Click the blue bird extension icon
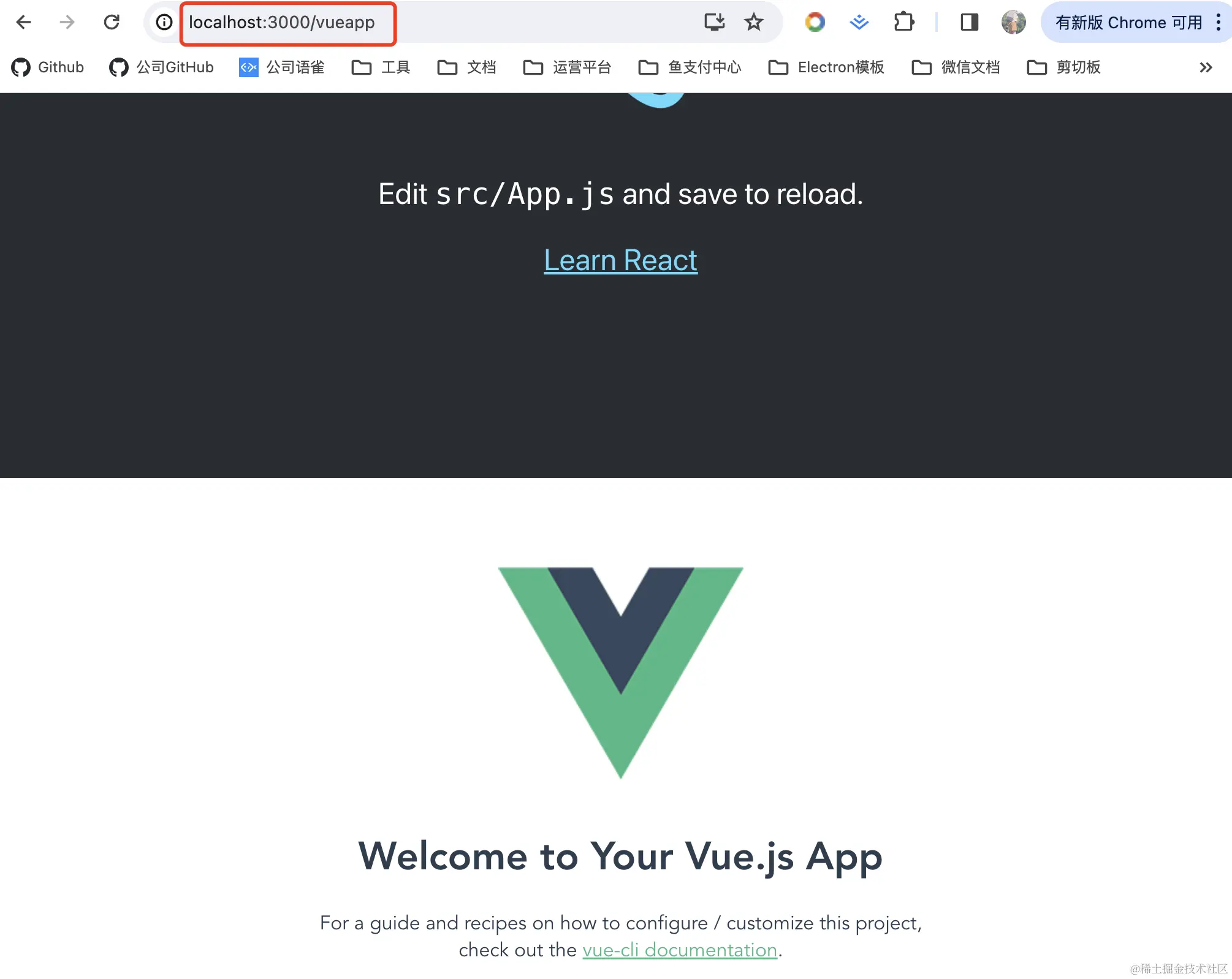 pos(859,23)
